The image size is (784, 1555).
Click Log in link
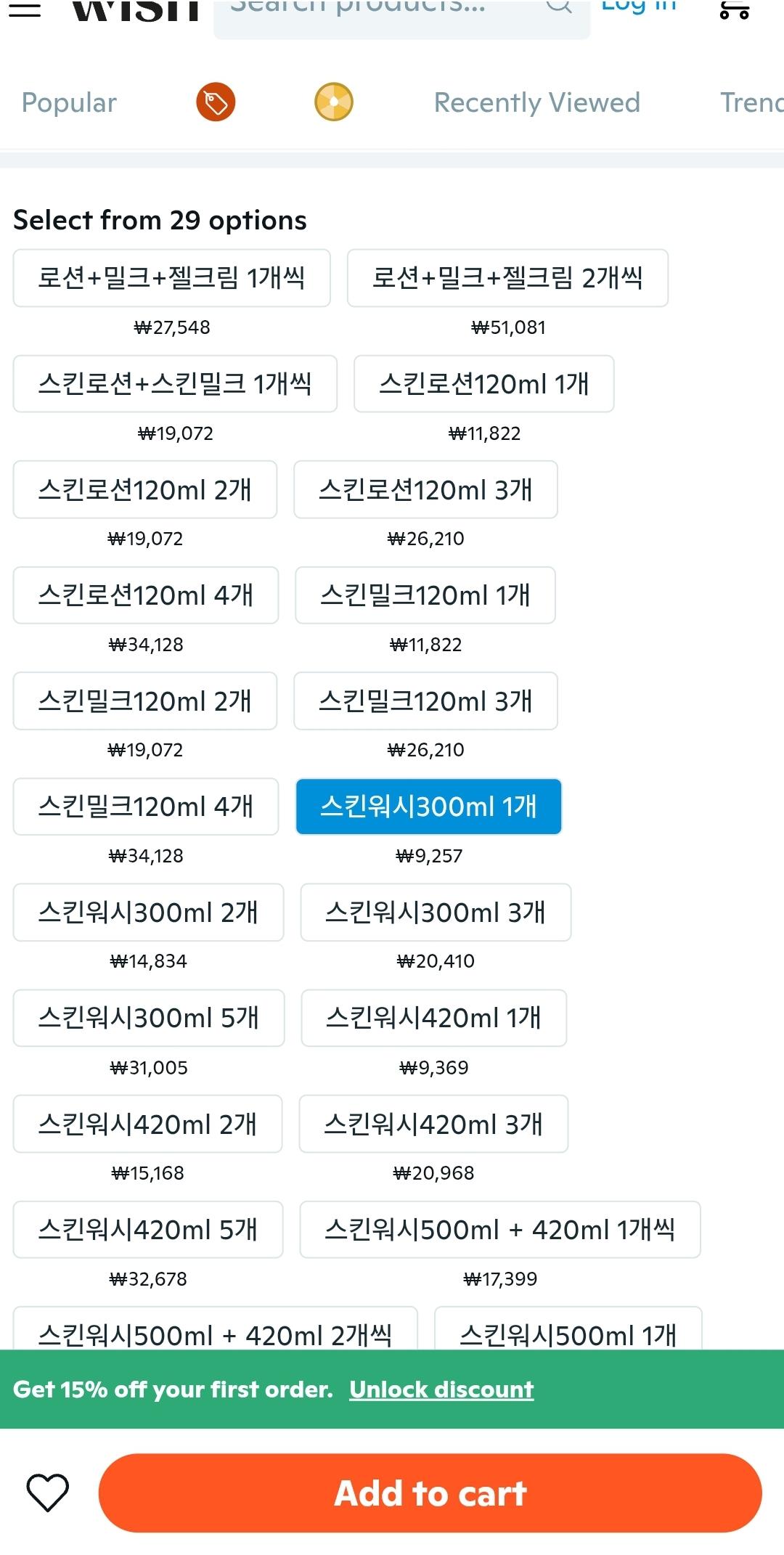(x=639, y=7)
